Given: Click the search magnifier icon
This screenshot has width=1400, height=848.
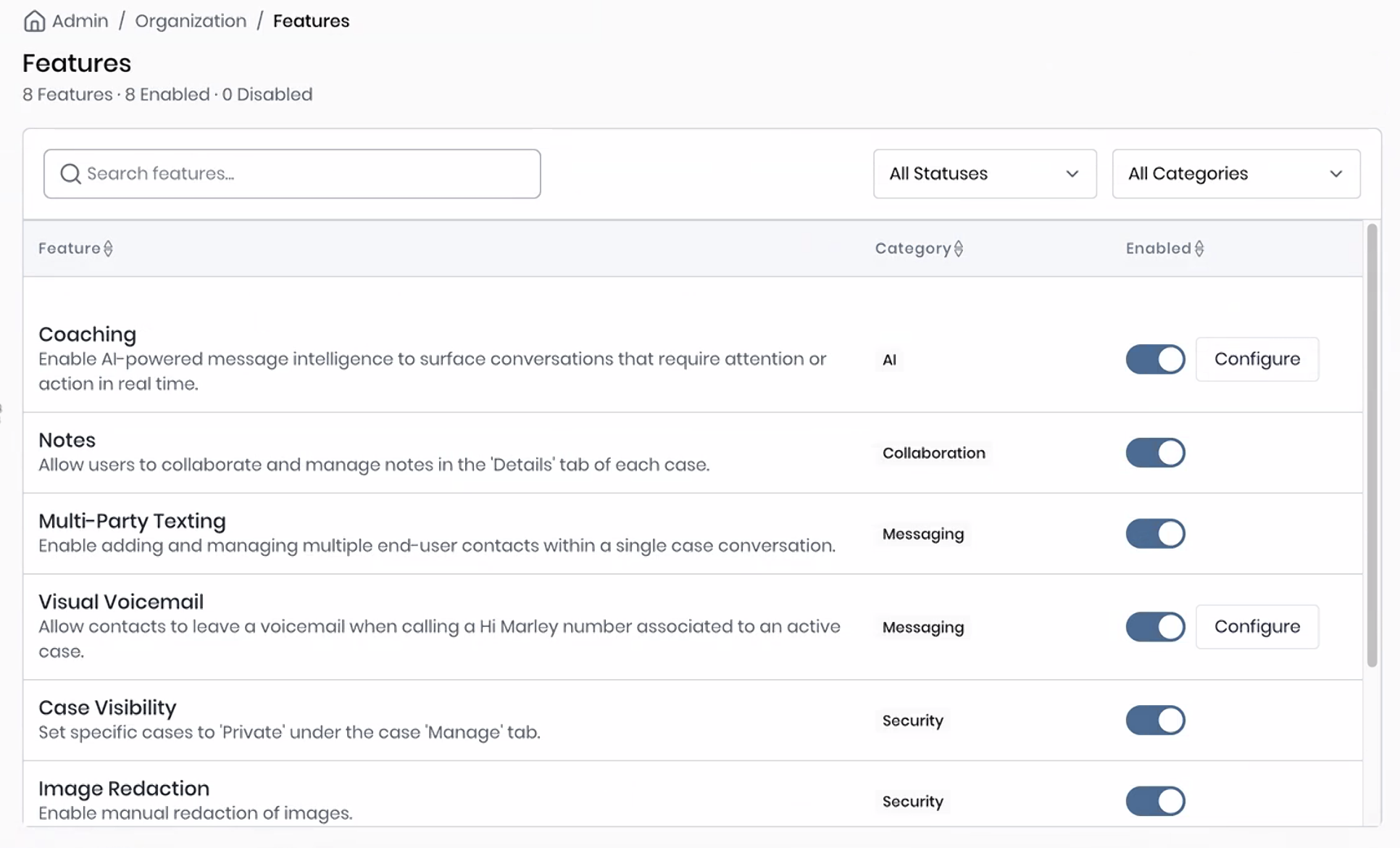Looking at the screenshot, I should click(x=70, y=174).
